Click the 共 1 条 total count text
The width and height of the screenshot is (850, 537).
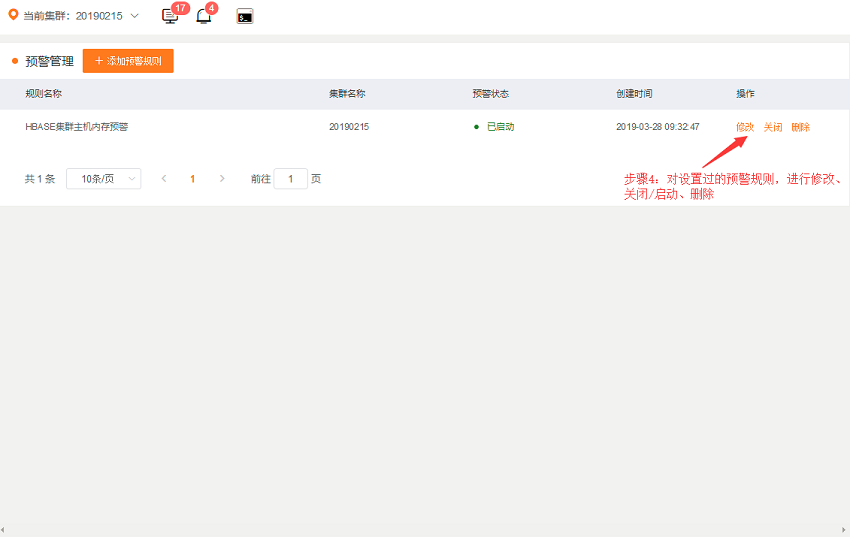click(x=40, y=179)
